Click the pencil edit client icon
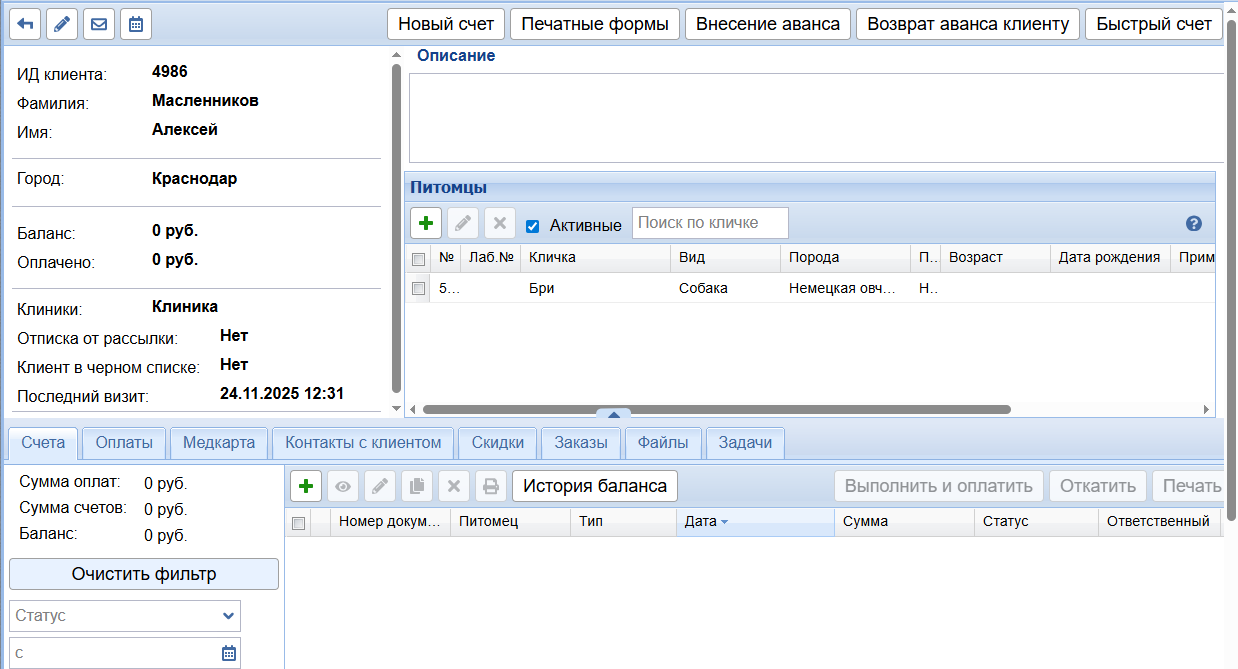The image size is (1238, 669). click(x=62, y=24)
